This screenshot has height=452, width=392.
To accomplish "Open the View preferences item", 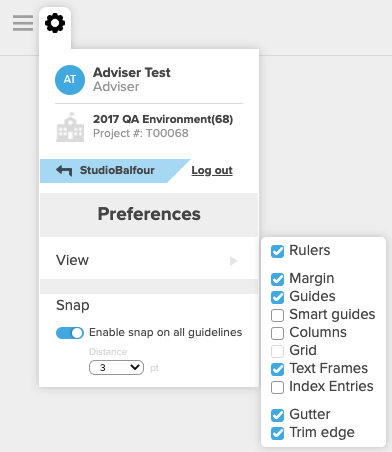I will coord(149,260).
